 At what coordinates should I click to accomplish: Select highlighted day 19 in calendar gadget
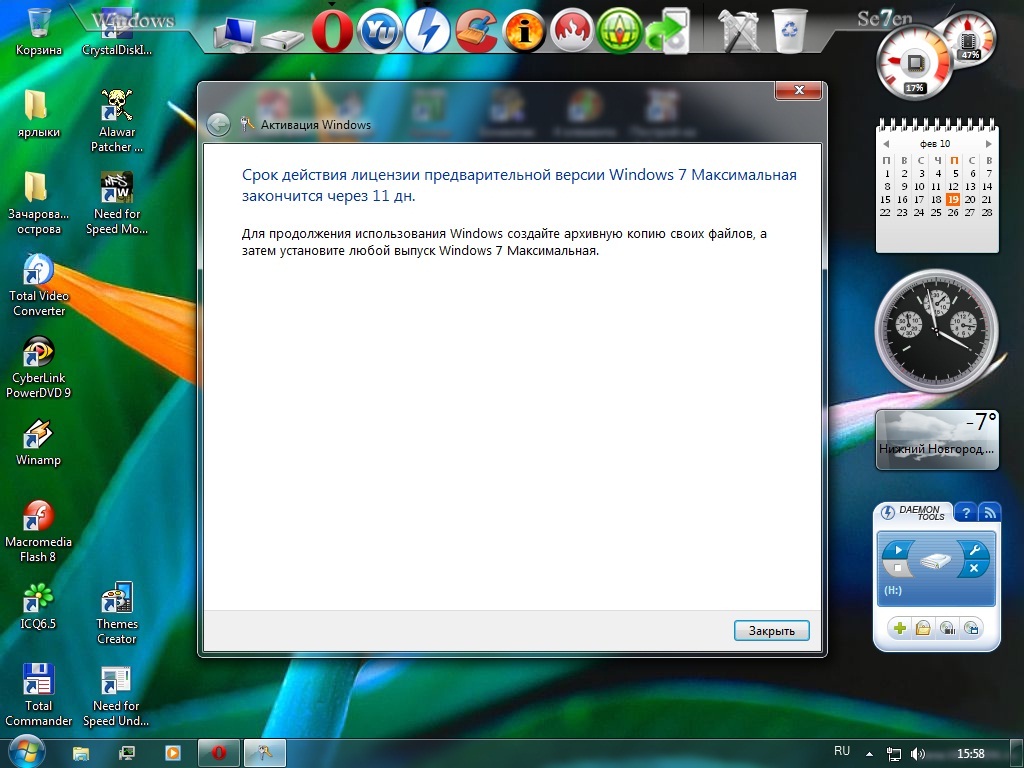point(953,199)
